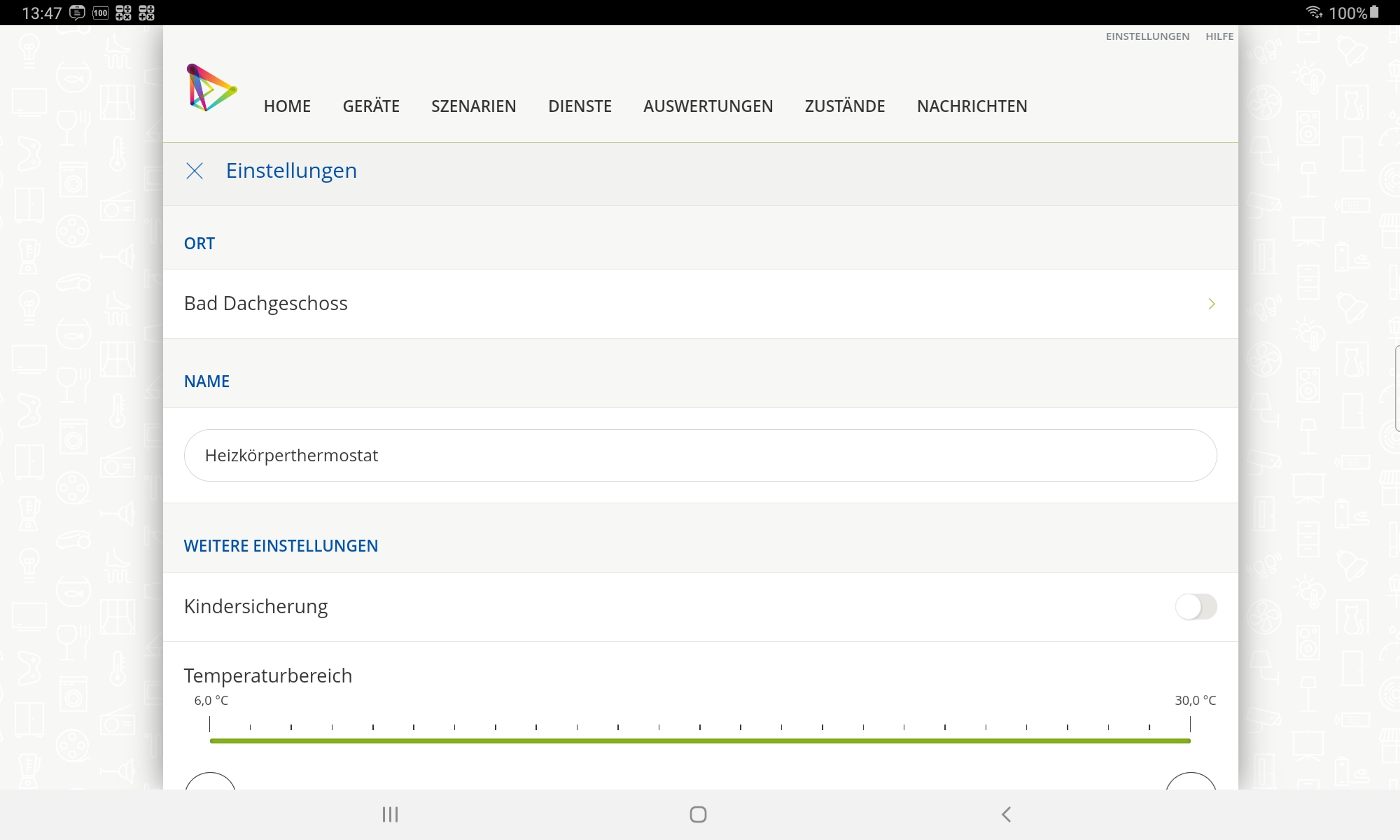Tap the notification message icon in status bar
The width and height of the screenshot is (1400, 840).
tap(77, 13)
